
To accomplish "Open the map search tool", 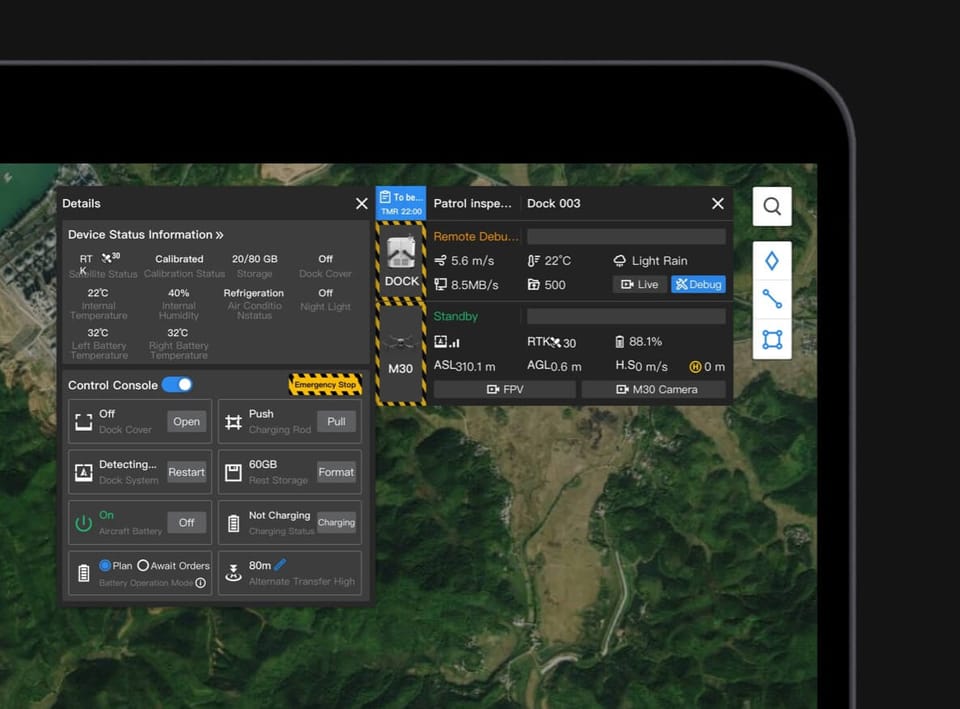I will 771,206.
